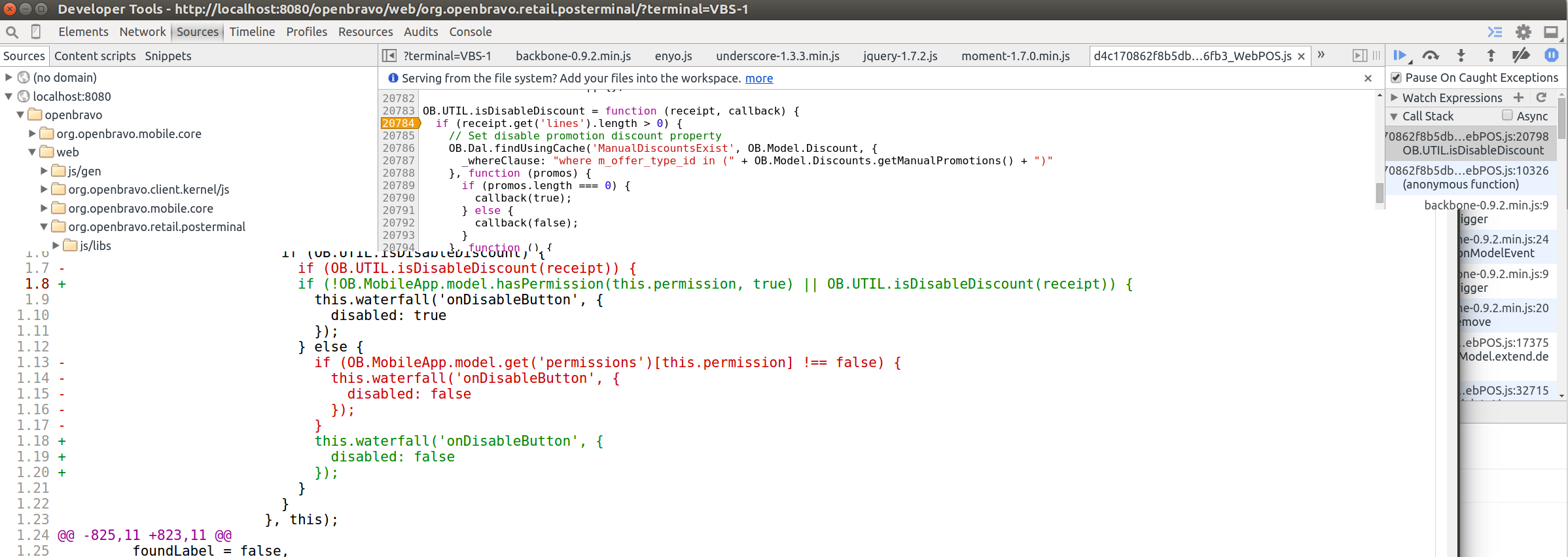Open the Resources panel
The width and height of the screenshot is (1568, 557).
365,31
